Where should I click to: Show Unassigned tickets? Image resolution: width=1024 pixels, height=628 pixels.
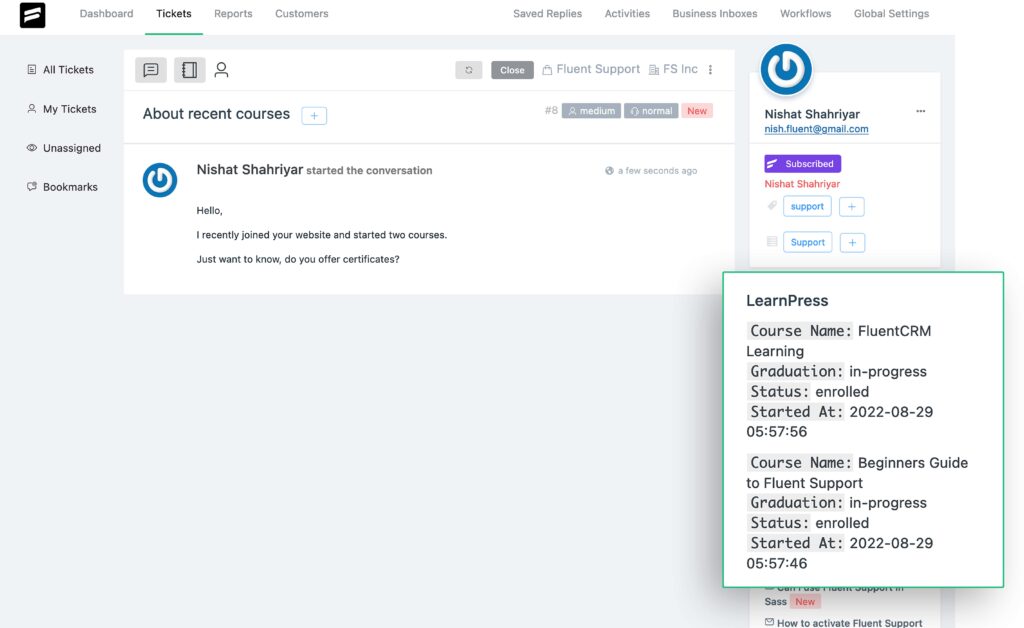point(64,148)
